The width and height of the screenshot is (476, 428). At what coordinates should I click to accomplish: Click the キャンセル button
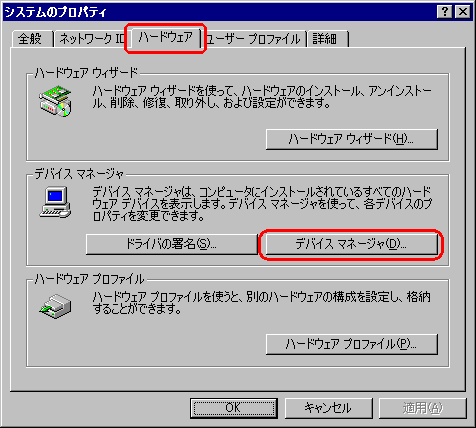click(328, 408)
